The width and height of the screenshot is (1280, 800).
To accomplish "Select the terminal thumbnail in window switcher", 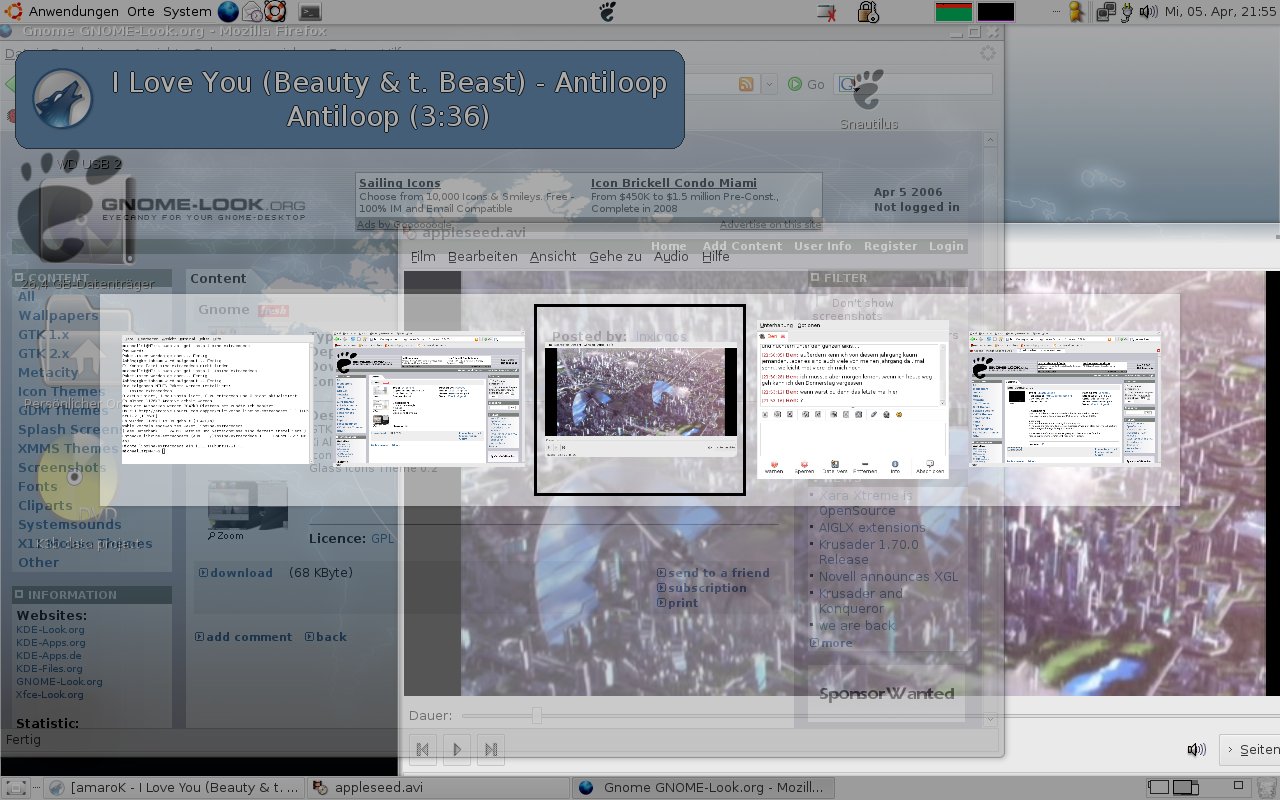I will 216,399.
